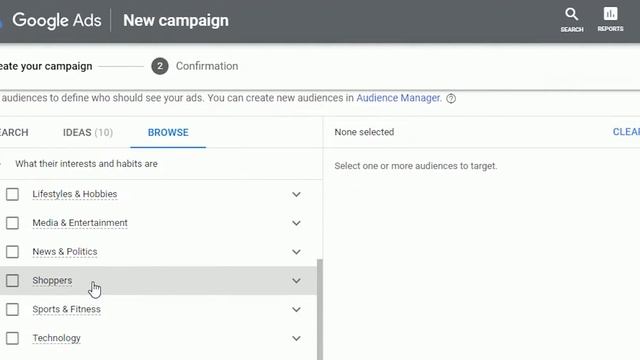The image size is (640, 360).
Task: Open the Audience Manager link
Action: [x=399, y=98]
